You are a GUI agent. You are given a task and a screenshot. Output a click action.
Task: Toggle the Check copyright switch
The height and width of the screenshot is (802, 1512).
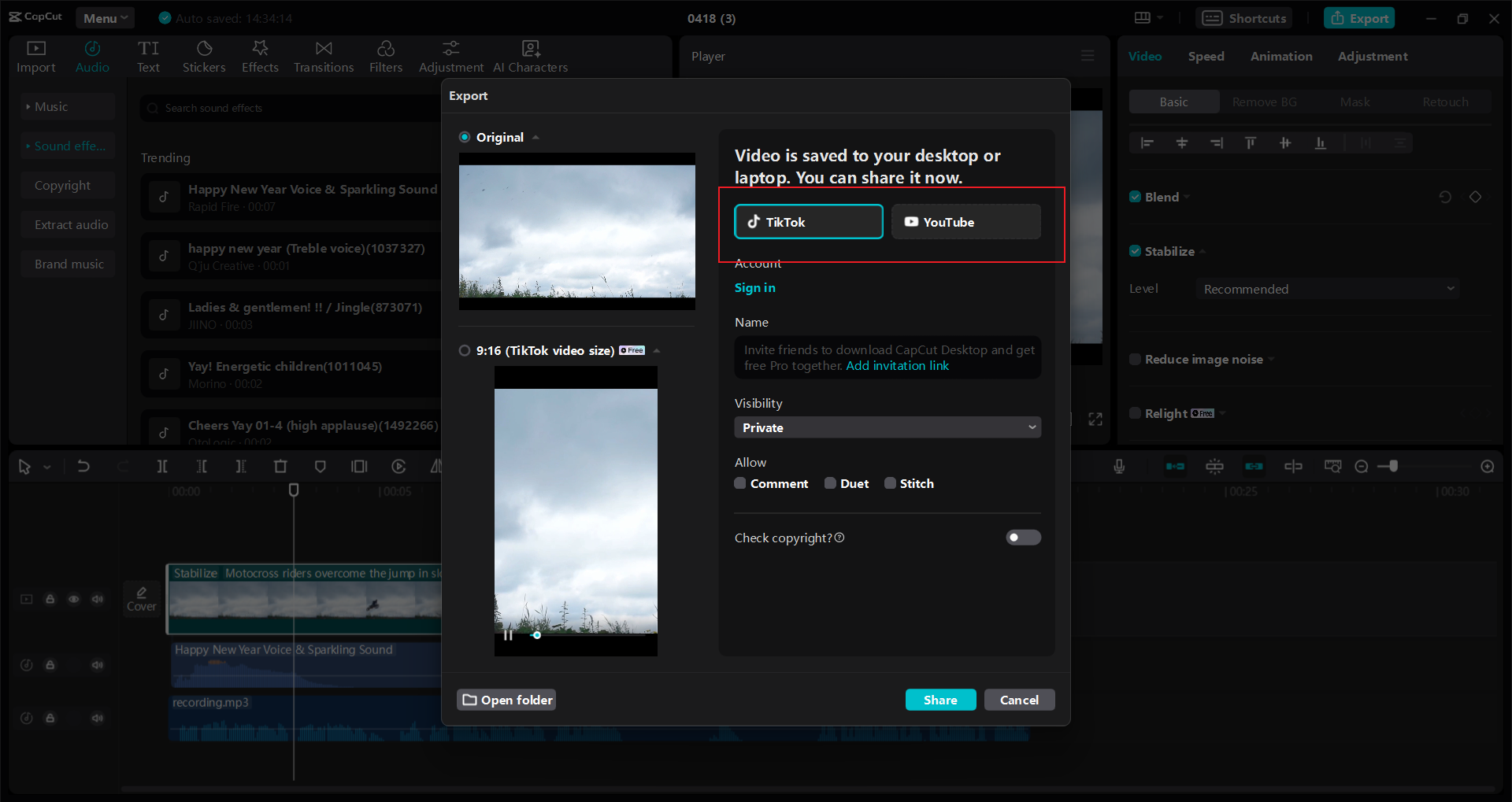(x=1024, y=538)
